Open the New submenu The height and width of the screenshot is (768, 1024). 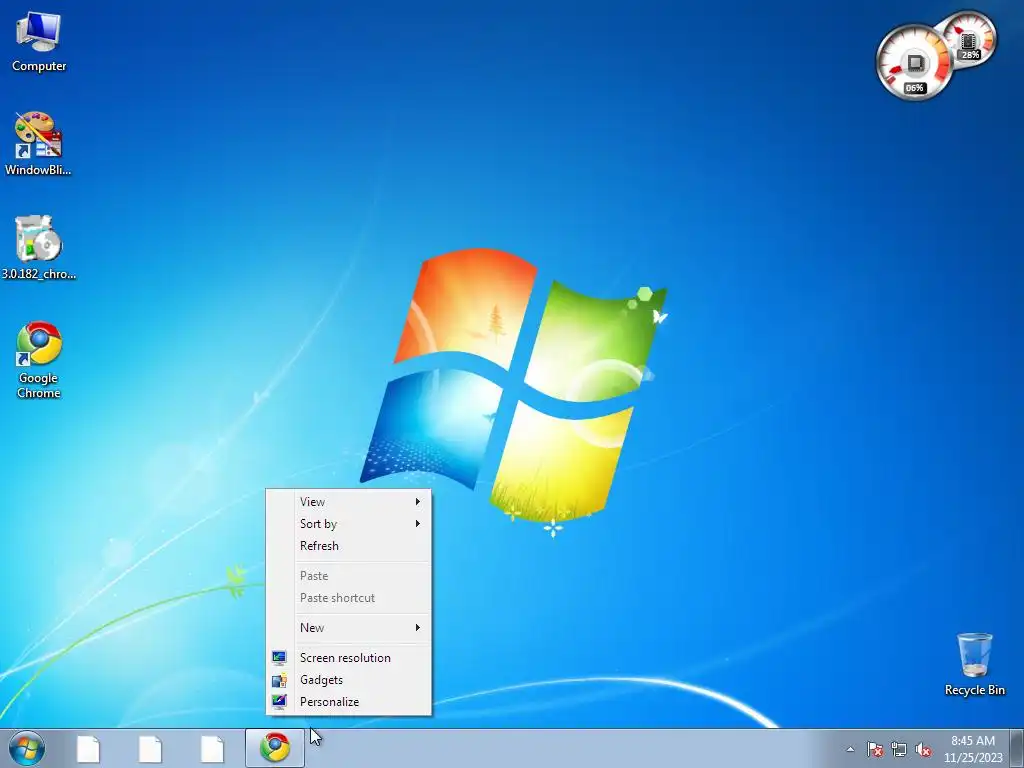pyautogui.click(x=348, y=628)
